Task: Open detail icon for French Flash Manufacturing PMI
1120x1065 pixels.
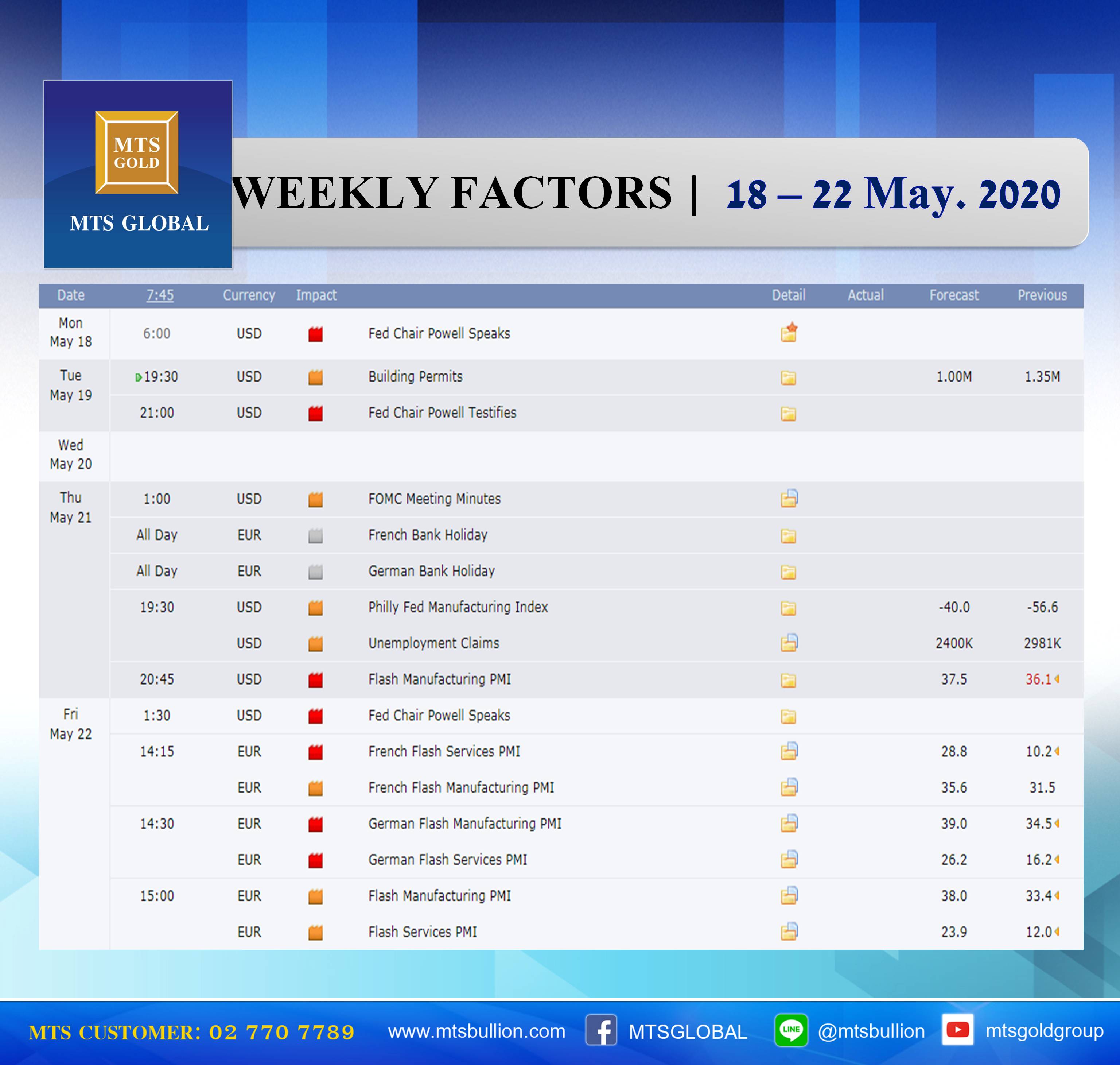Action: pyautogui.click(x=789, y=787)
